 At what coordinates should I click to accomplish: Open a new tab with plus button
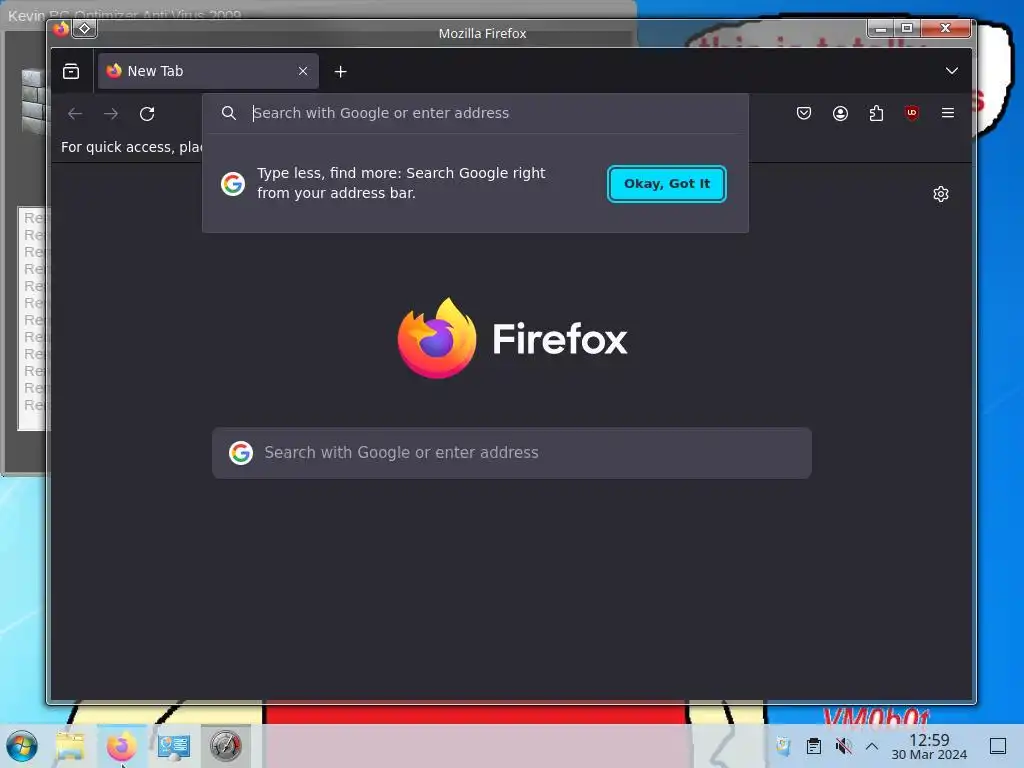click(x=340, y=72)
